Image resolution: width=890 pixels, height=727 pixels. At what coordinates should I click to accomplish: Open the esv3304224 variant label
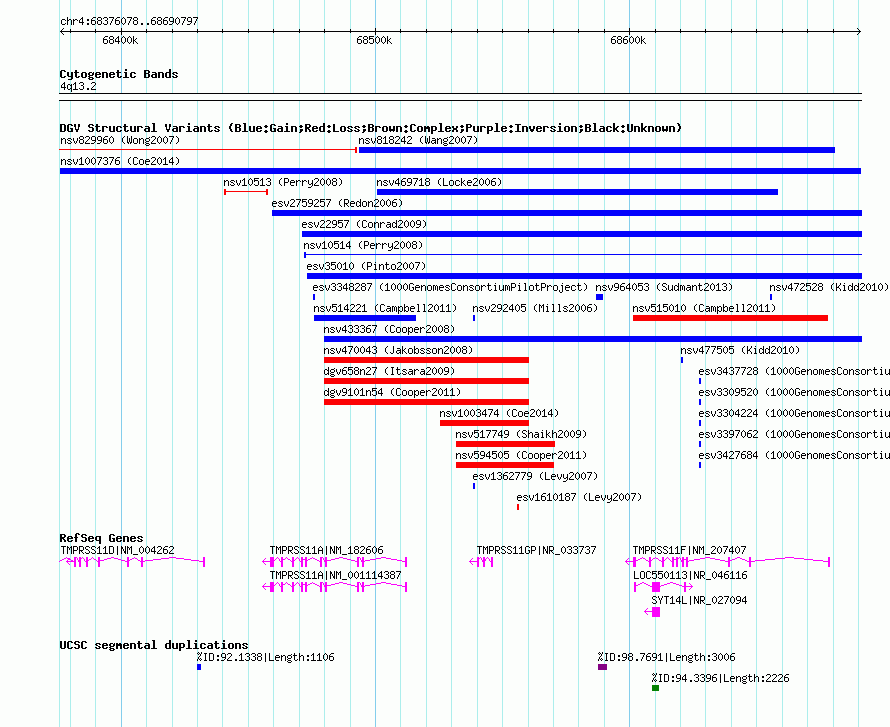click(794, 413)
